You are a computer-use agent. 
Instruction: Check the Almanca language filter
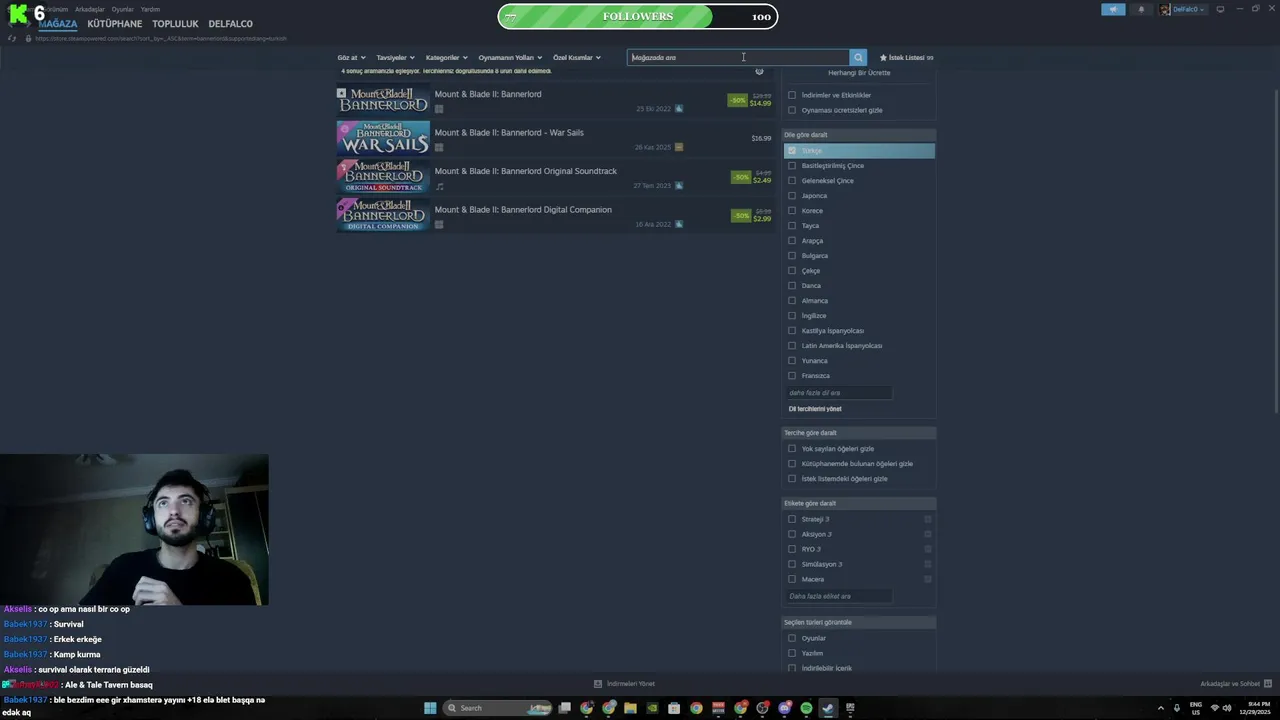792,301
